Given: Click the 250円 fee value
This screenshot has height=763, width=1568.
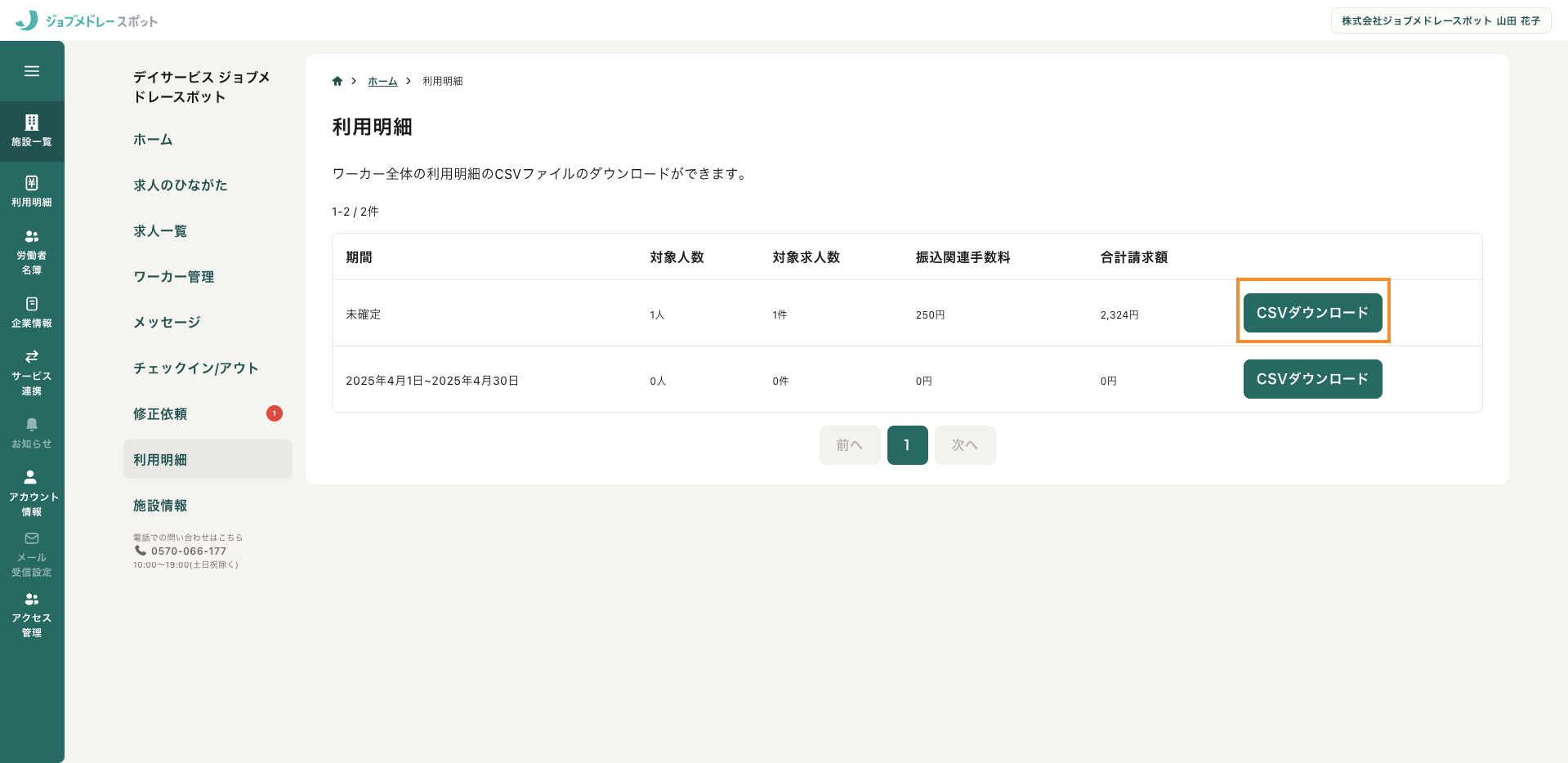Looking at the screenshot, I should point(930,315).
